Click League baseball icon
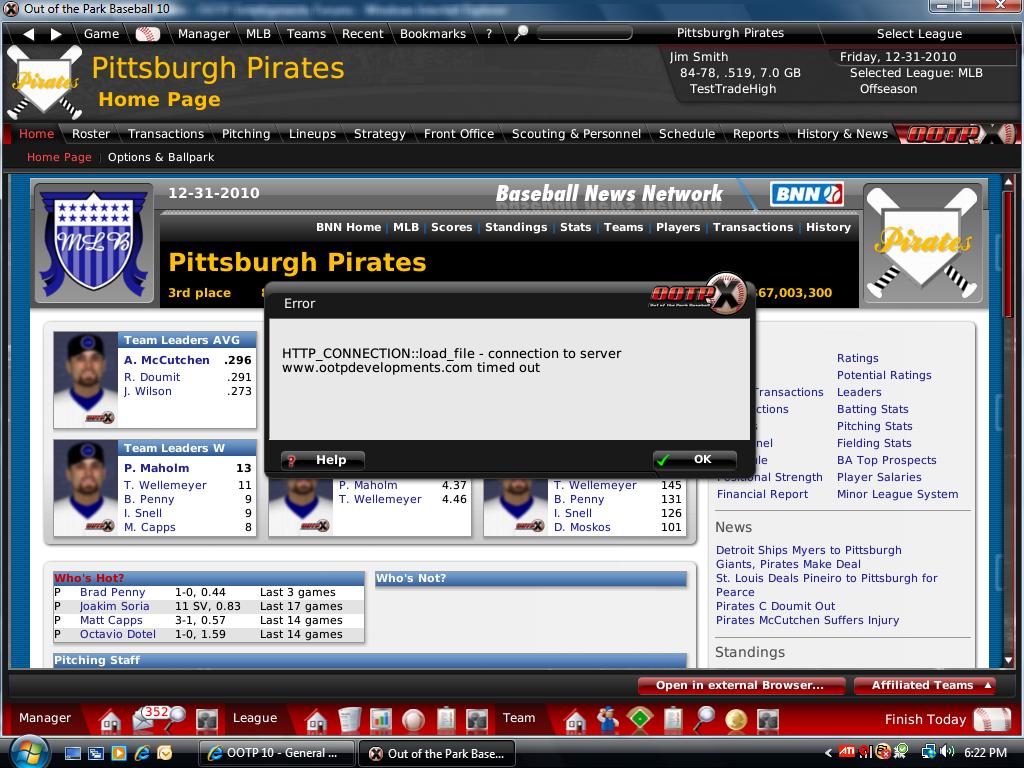The width and height of the screenshot is (1024, 768). tap(413, 720)
